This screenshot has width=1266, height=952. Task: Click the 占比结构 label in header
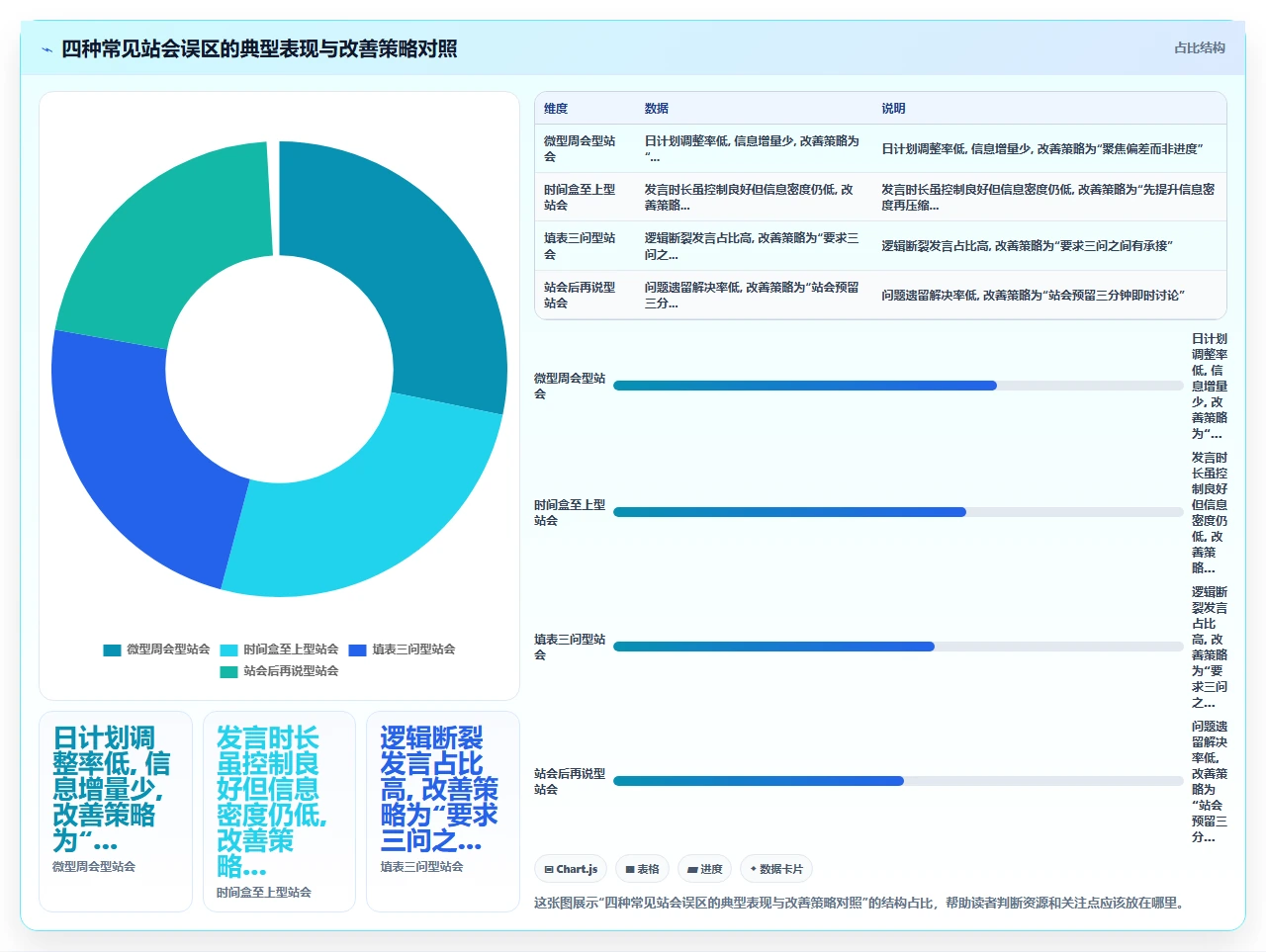click(1199, 47)
